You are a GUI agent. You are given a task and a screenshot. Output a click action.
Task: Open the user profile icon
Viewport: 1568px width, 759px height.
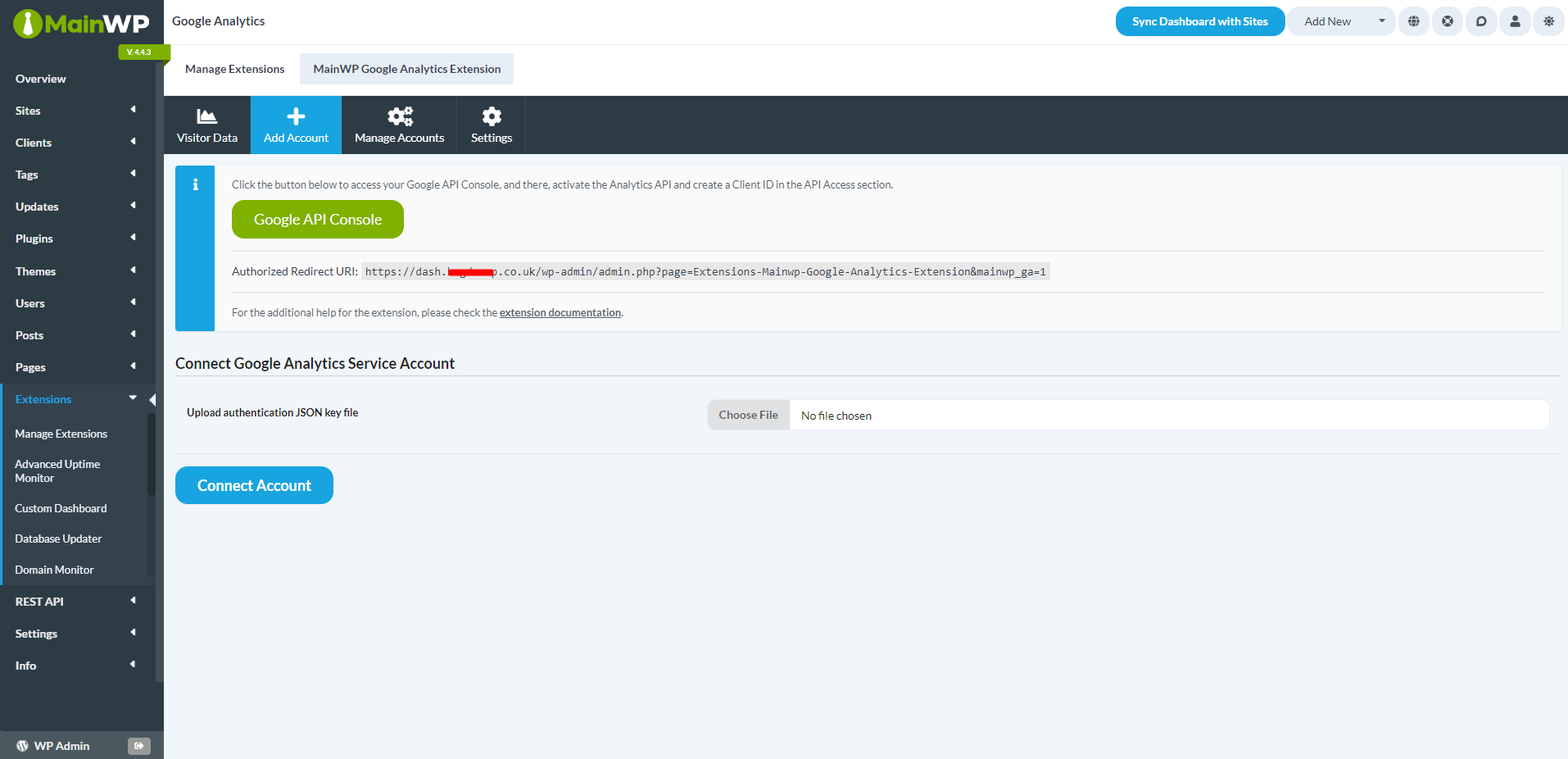(x=1515, y=21)
